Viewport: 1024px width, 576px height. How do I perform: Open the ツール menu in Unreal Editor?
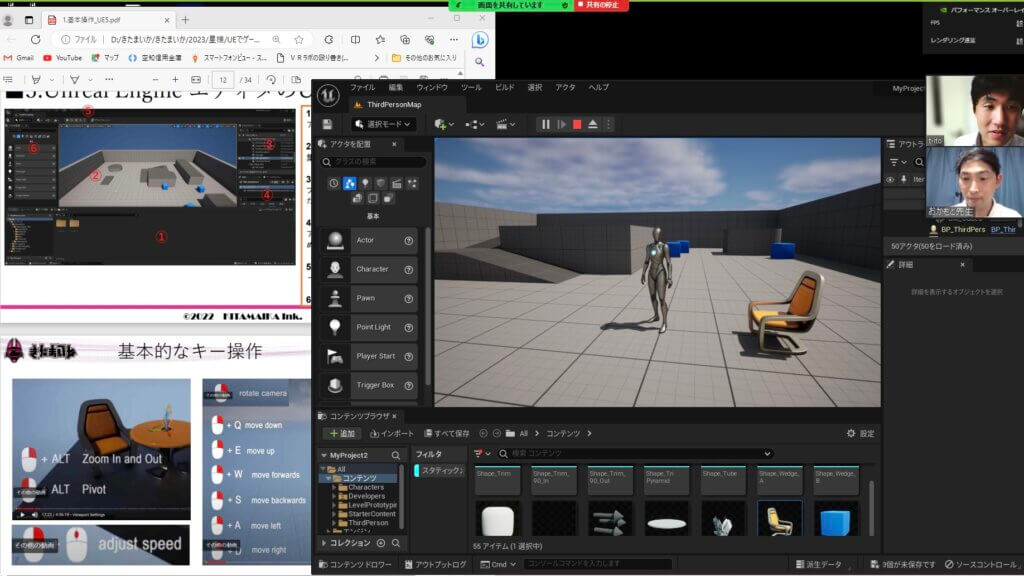point(471,88)
